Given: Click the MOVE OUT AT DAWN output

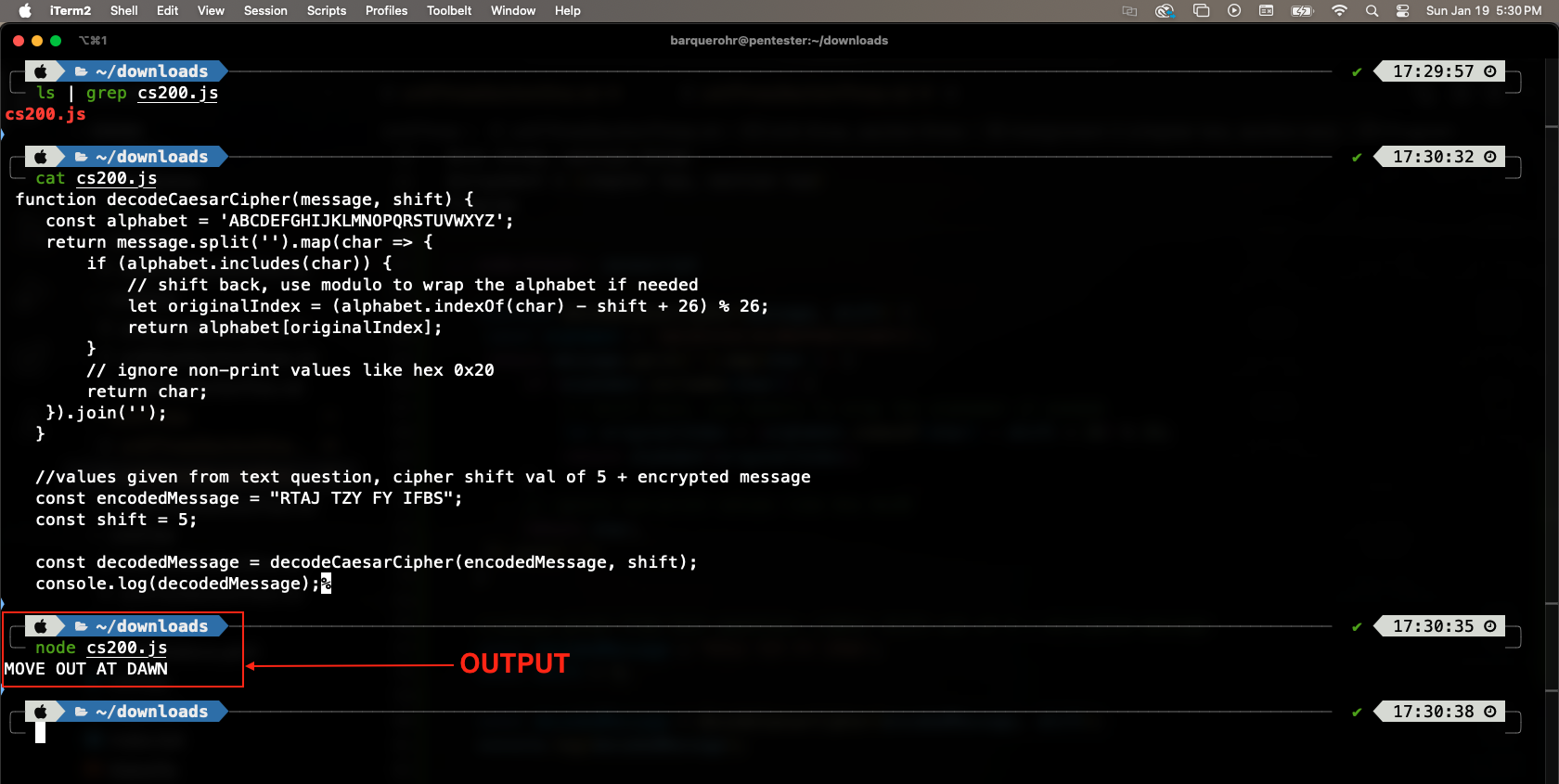Looking at the screenshot, I should 86,669.
